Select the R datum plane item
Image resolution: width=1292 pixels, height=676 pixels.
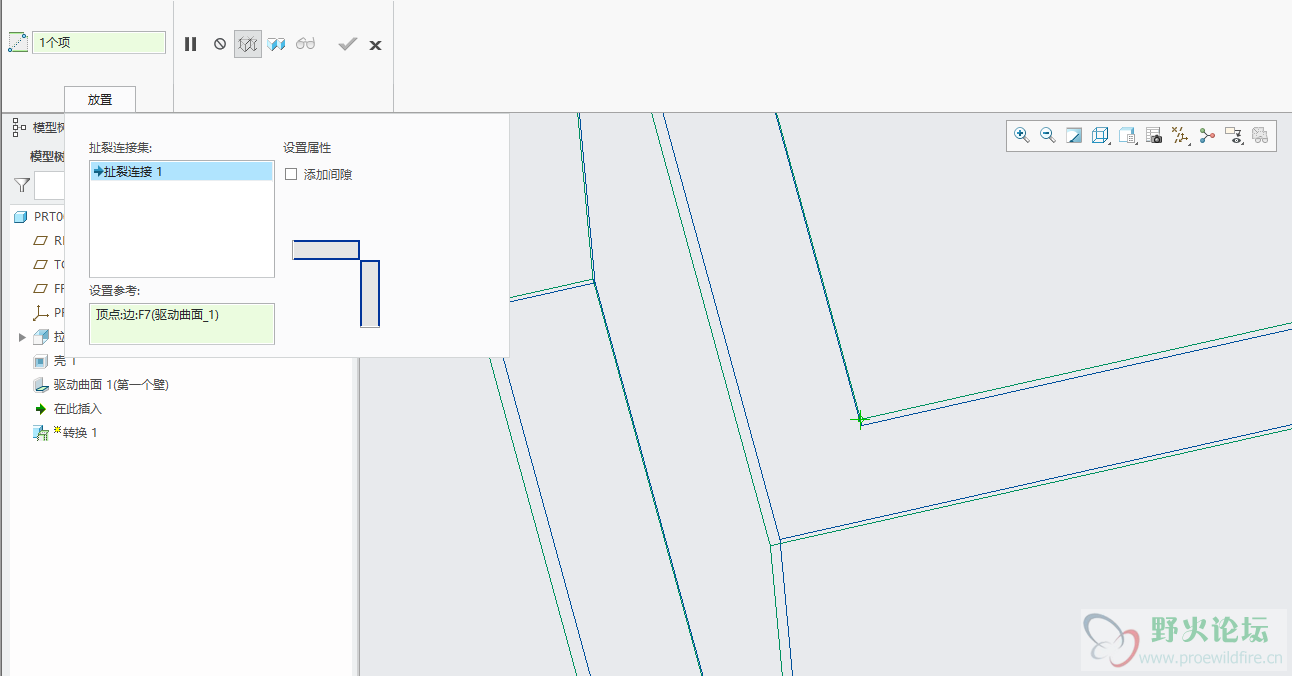pos(49,241)
